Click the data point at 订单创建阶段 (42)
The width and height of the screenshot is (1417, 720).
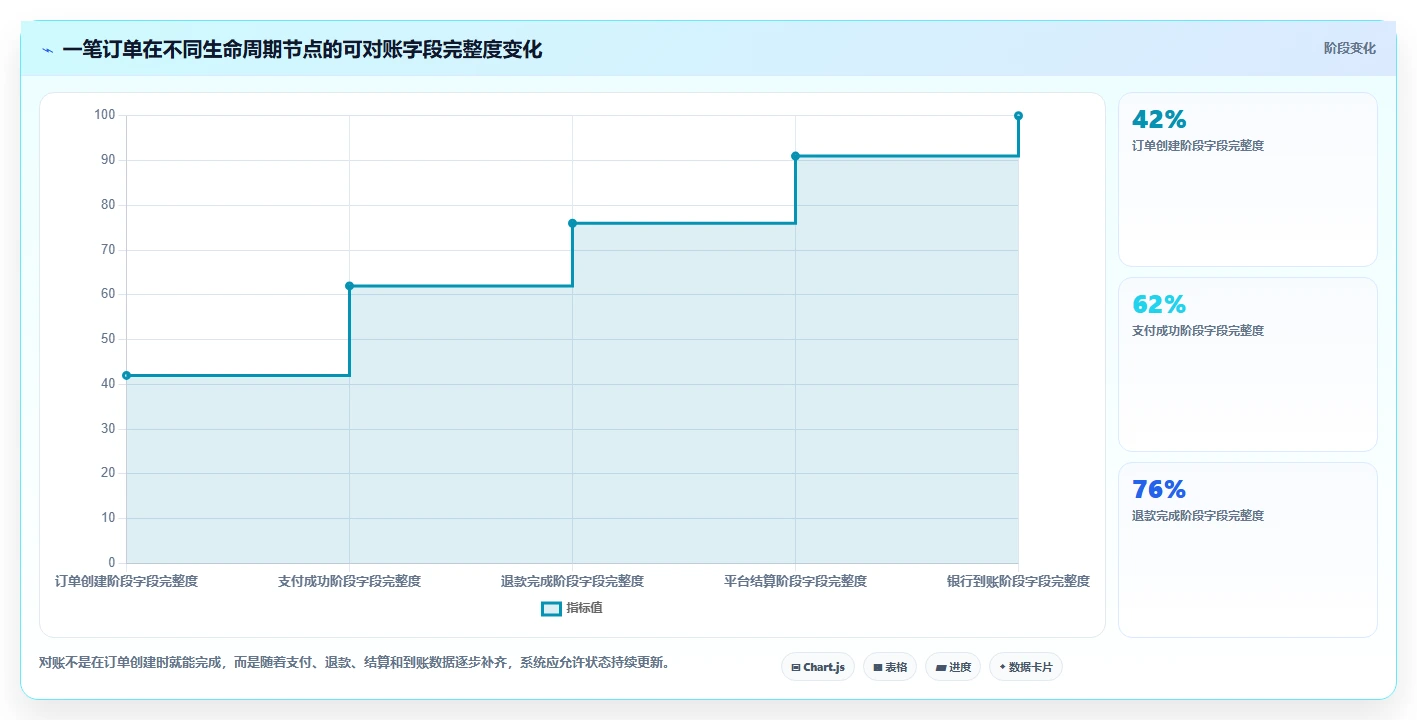pyautogui.click(x=126, y=375)
